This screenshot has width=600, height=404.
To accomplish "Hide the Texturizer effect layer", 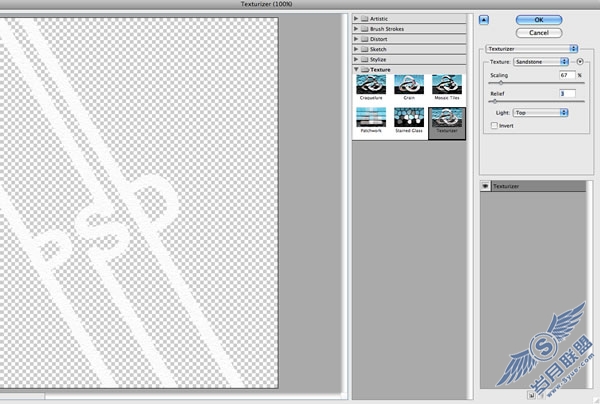I will (485, 186).
